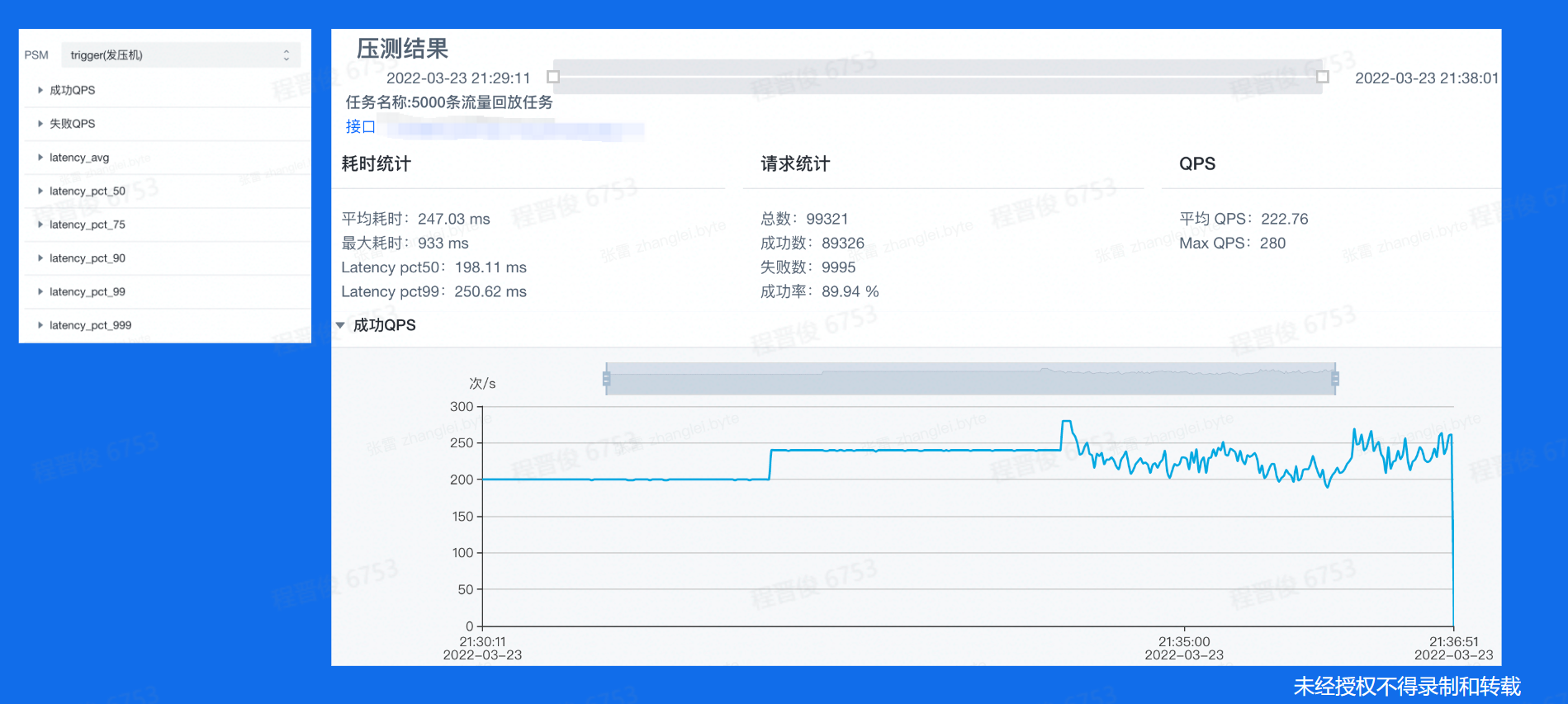Click the chart zoom right handle

(x=1335, y=379)
